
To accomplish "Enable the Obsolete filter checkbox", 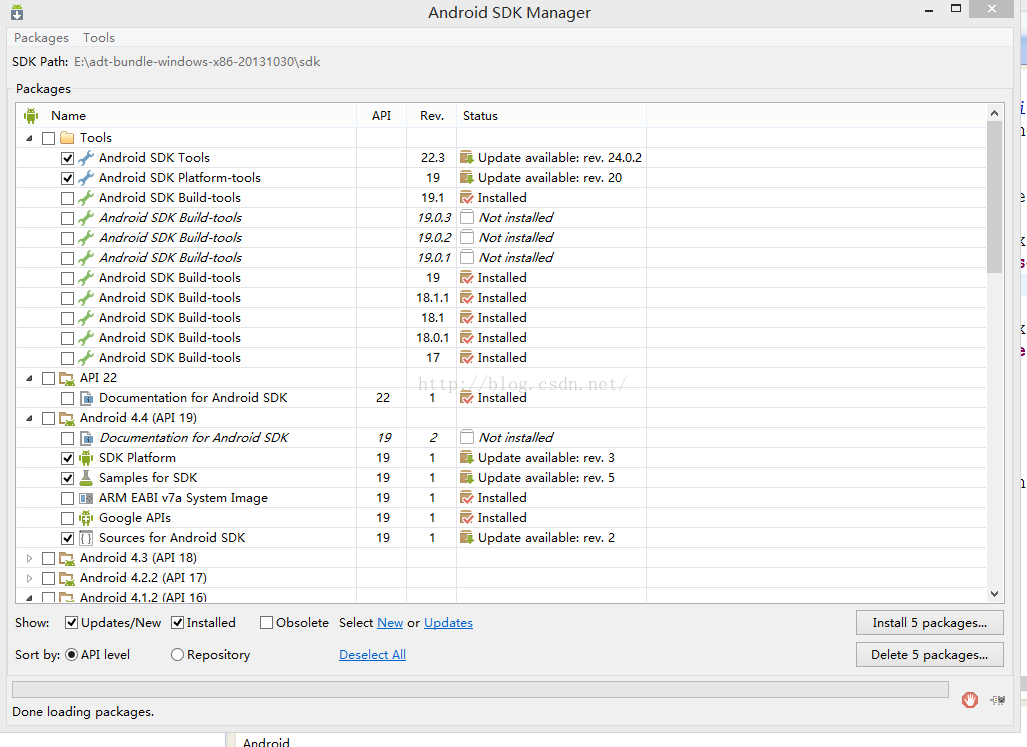I will pyautogui.click(x=267, y=623).
